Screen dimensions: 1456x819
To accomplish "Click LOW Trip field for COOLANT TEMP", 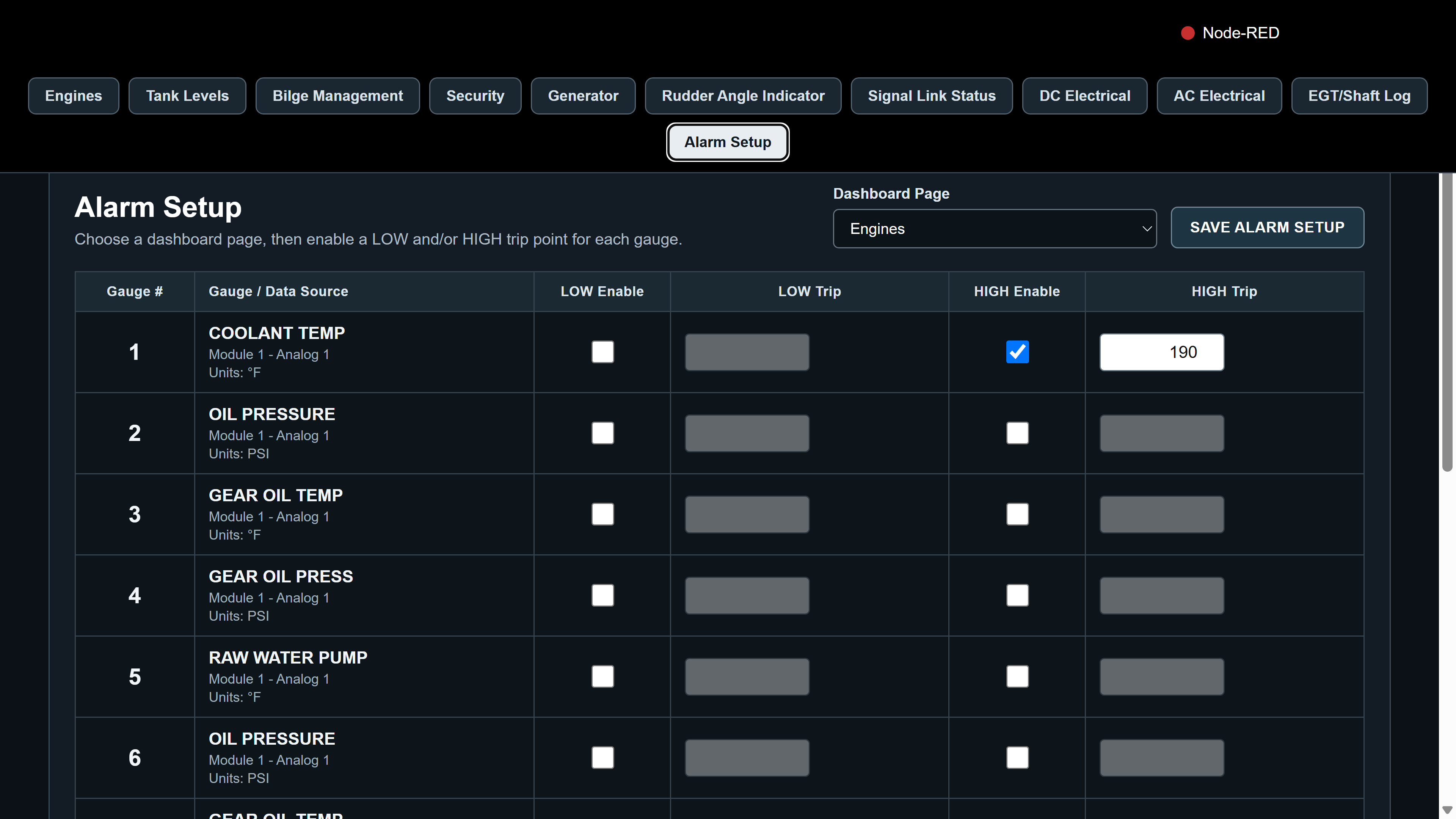I will (x=747, y=352).
